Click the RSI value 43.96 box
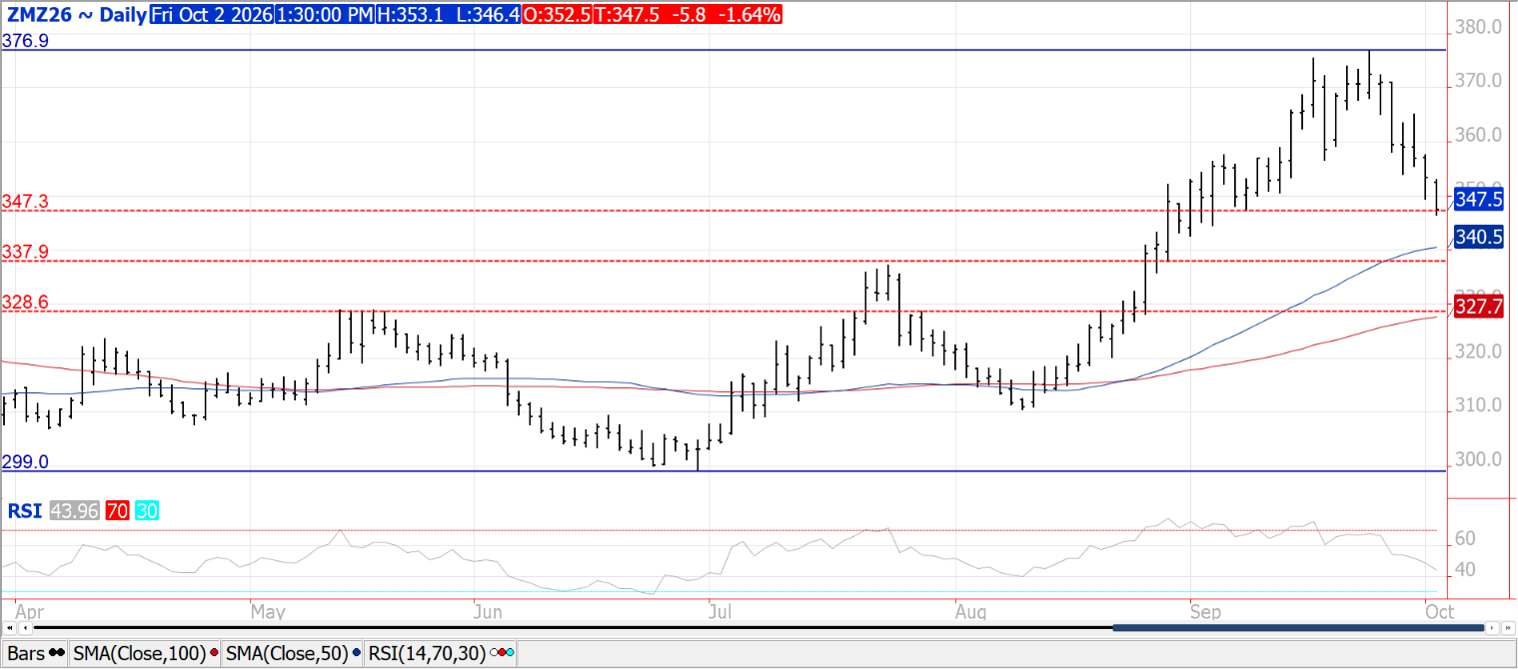The image size is (1518, 669). [73, 511]
